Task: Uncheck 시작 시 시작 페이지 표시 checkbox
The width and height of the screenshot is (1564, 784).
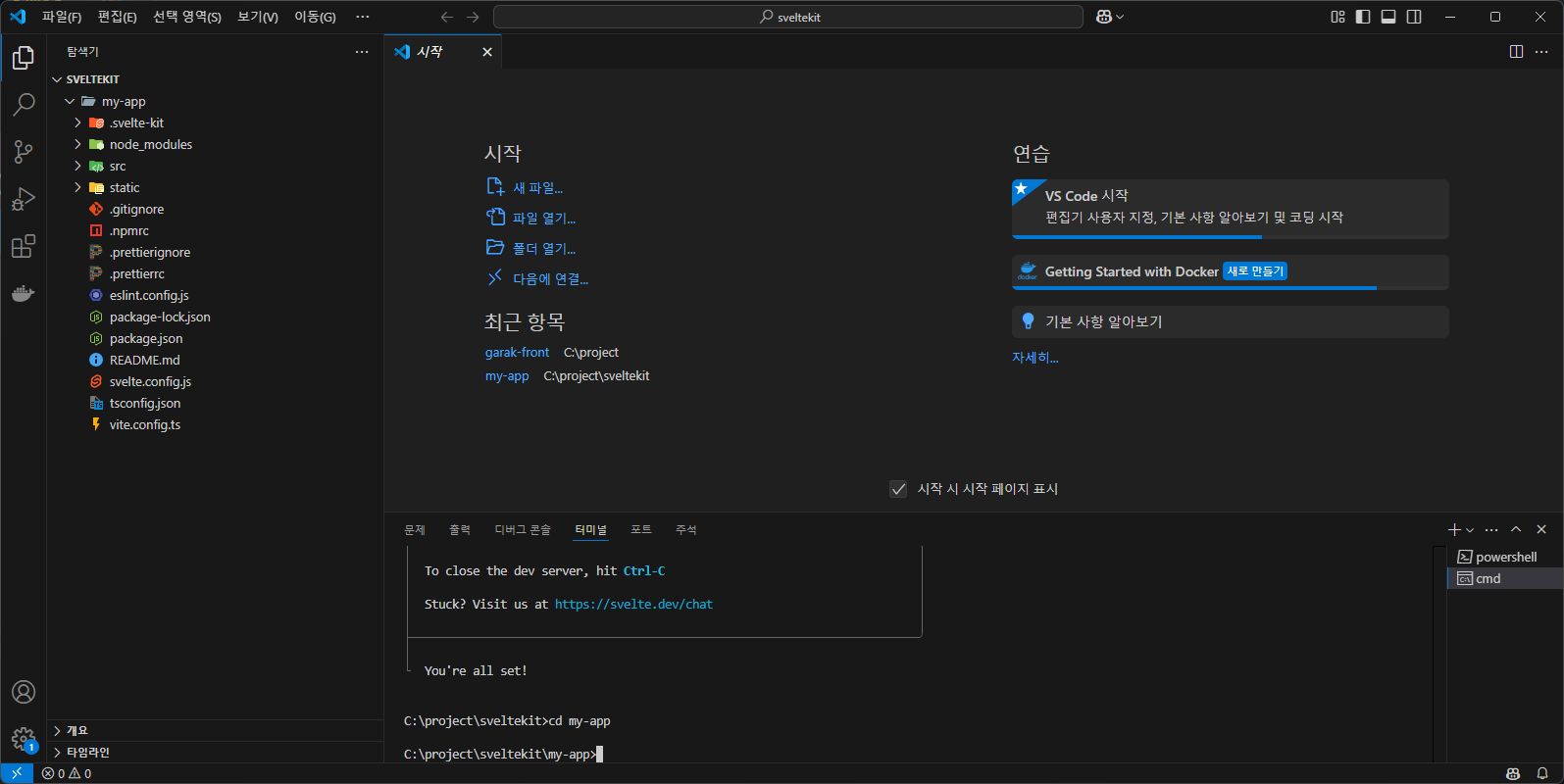Action: 898,489
